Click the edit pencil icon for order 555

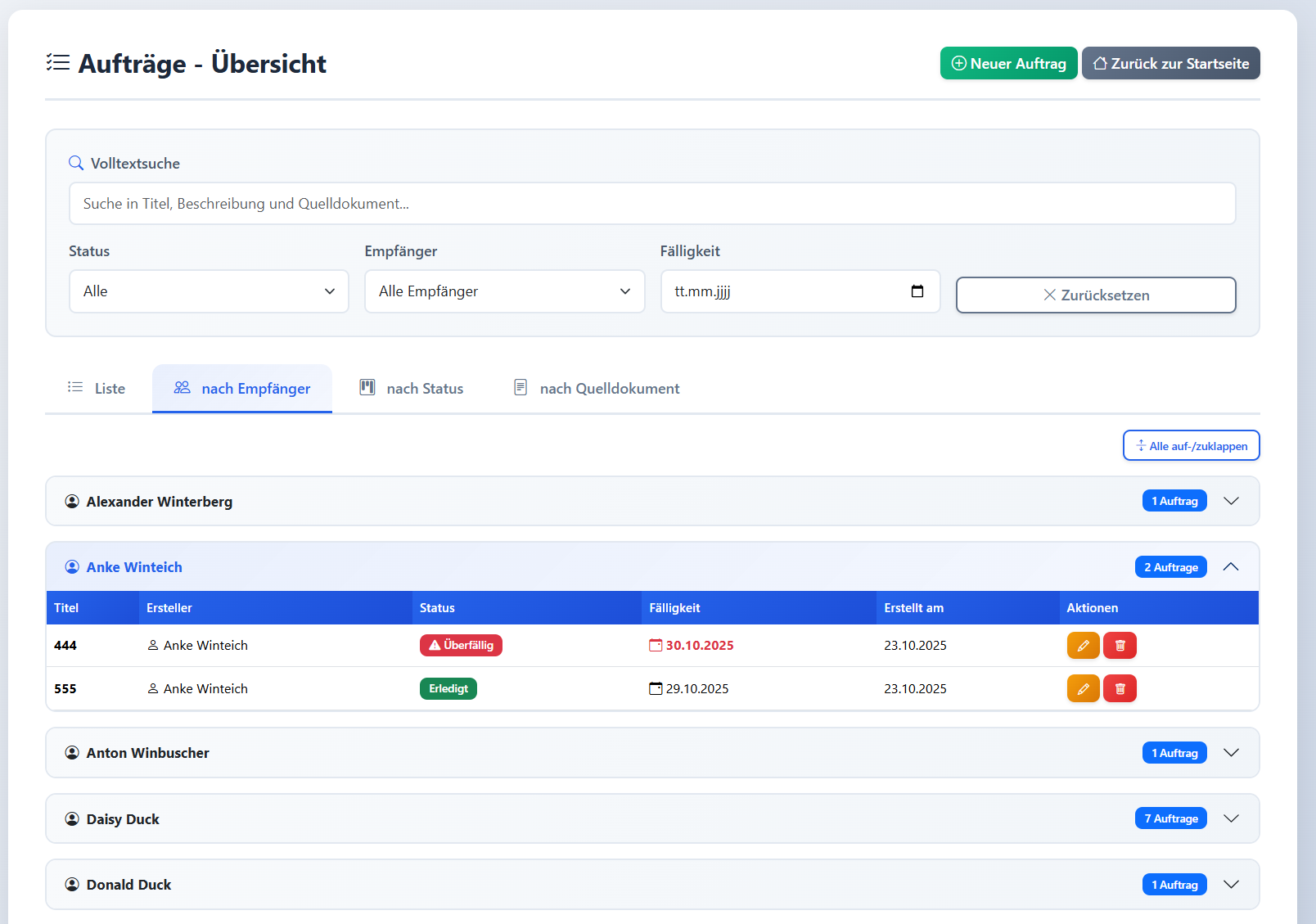click(1083, 689)
